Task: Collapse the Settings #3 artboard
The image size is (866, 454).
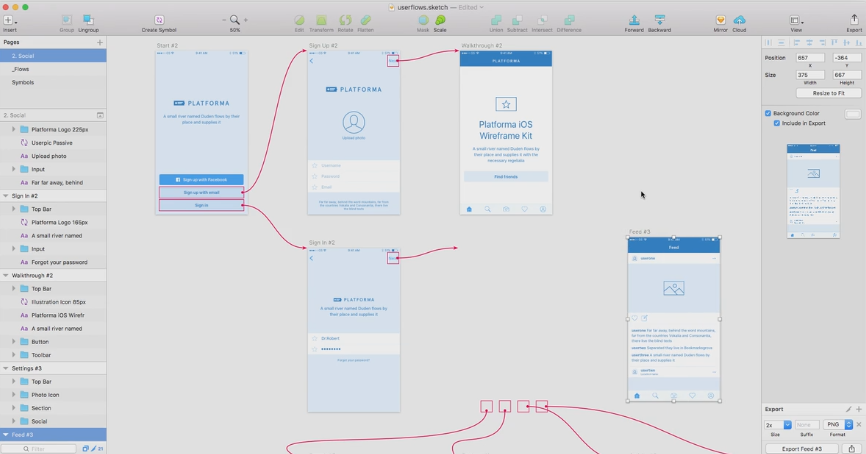Action: coord(6,368)
